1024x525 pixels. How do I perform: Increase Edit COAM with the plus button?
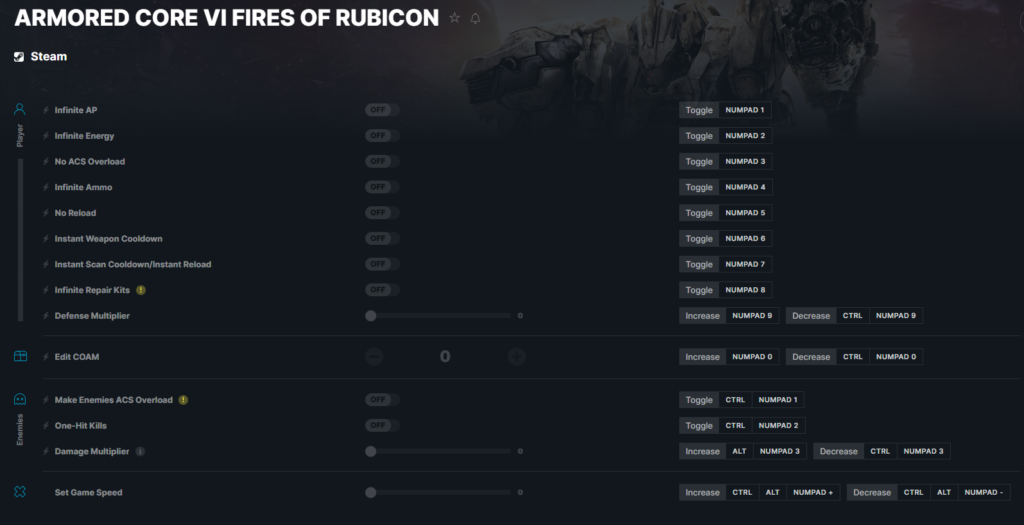(517, 357)
